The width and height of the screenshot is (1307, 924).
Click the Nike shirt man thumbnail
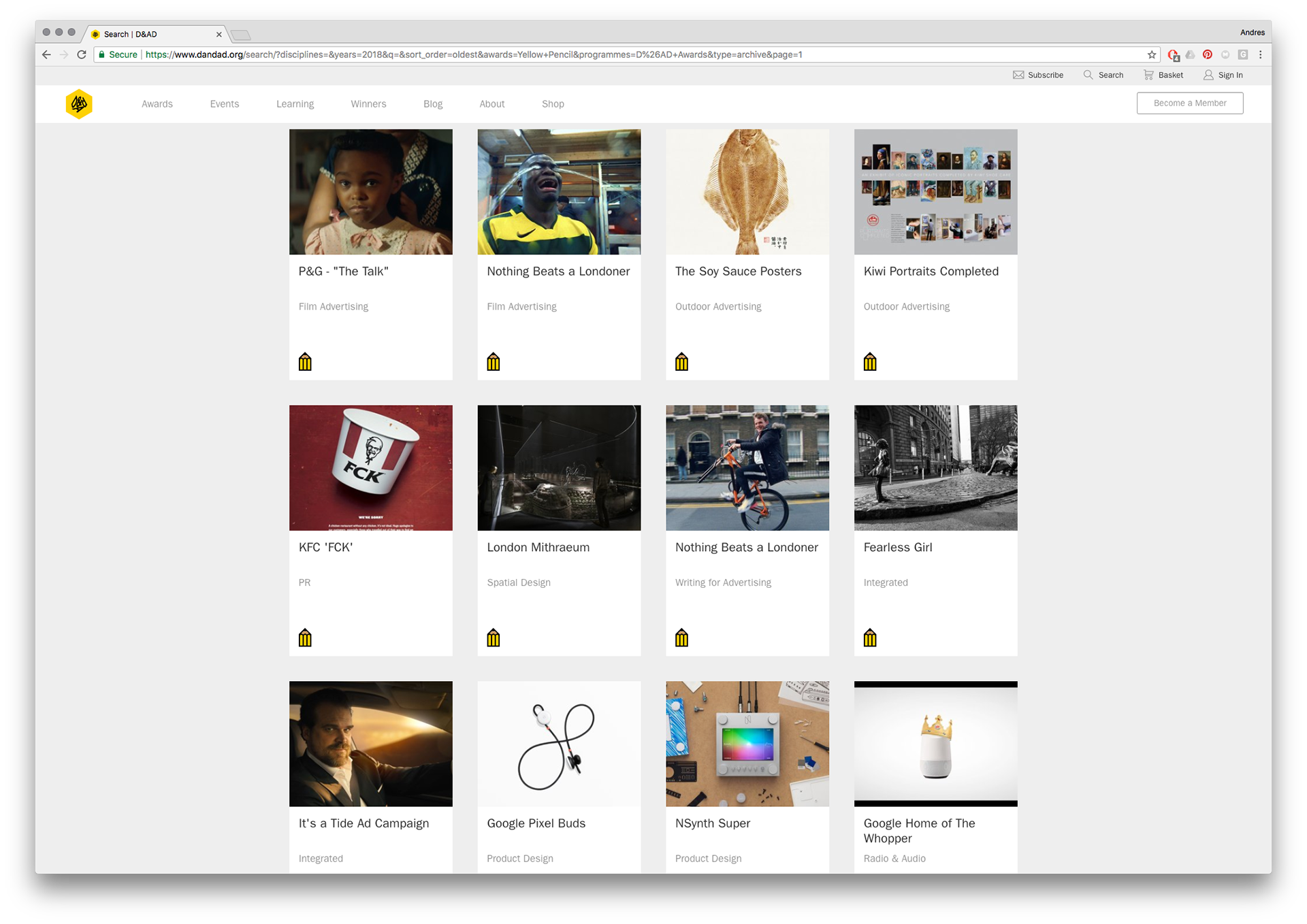point(559,192)
